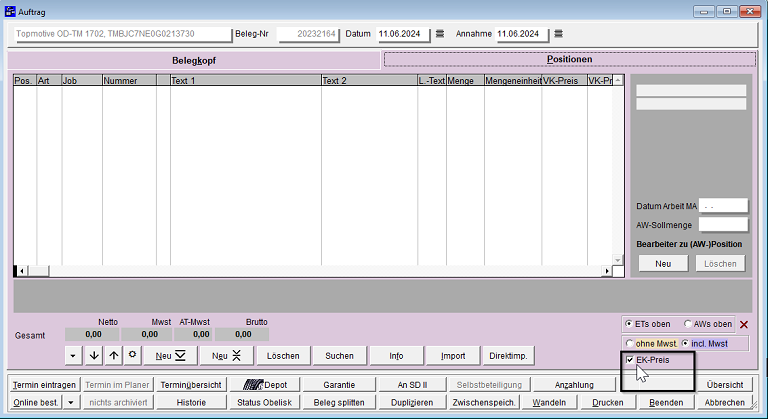Click Beleg splitten button

339,402
